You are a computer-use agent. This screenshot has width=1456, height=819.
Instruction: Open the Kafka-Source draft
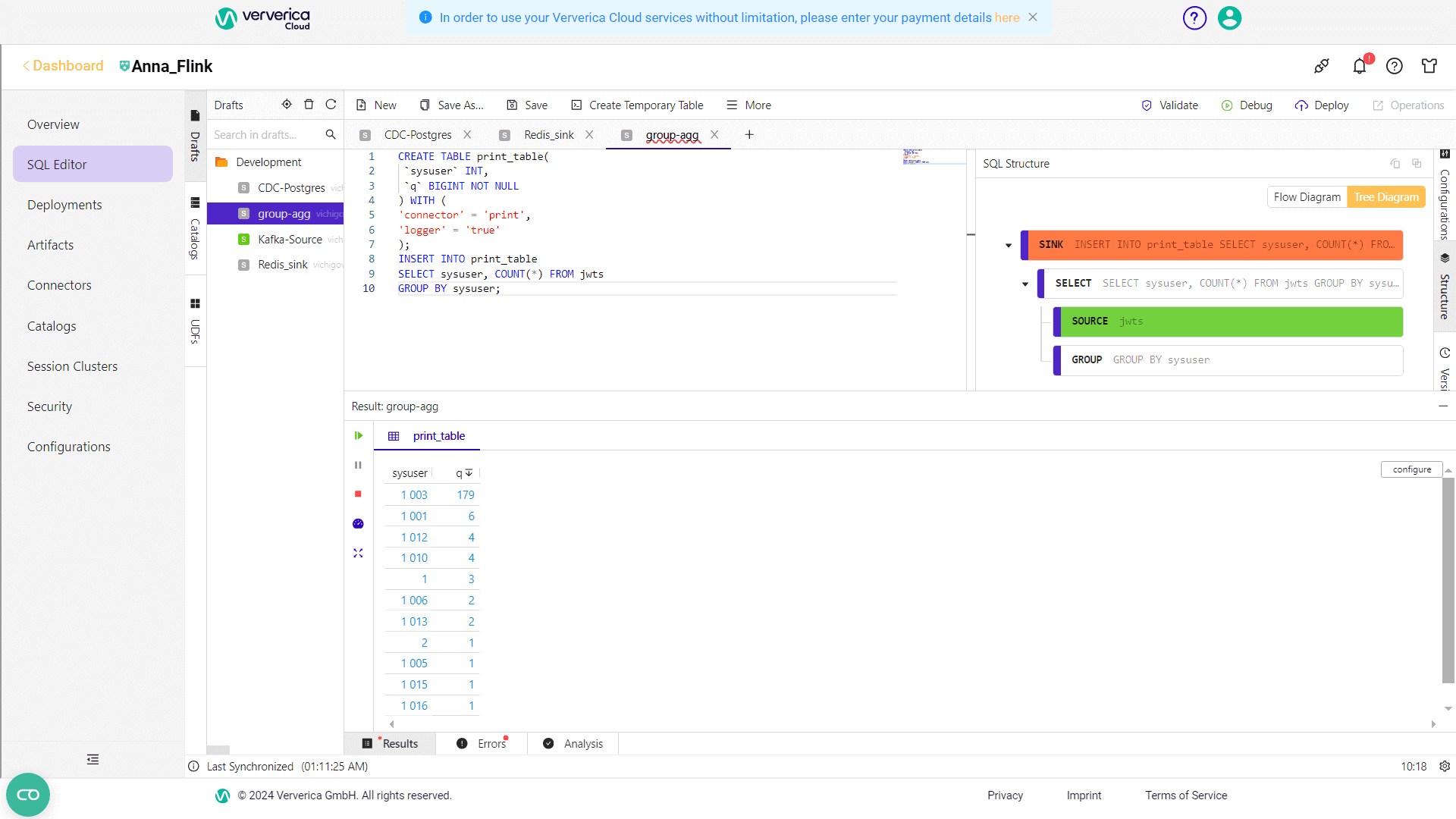pyautogui.click(x=290, y=239)
